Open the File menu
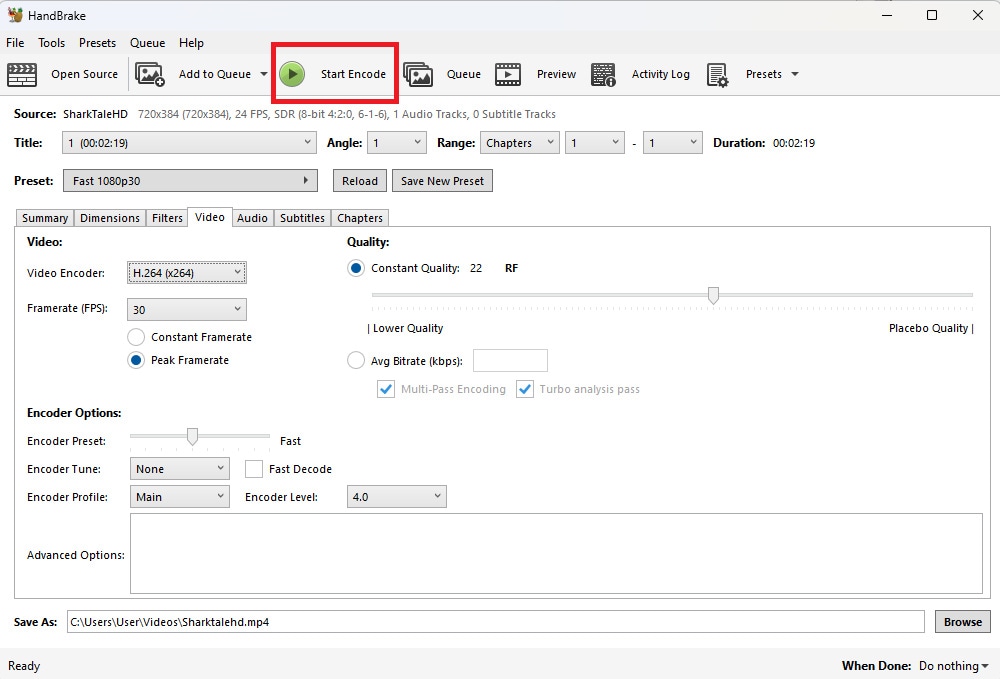Viewport: 1000px width, 679px height. [15, 43]
